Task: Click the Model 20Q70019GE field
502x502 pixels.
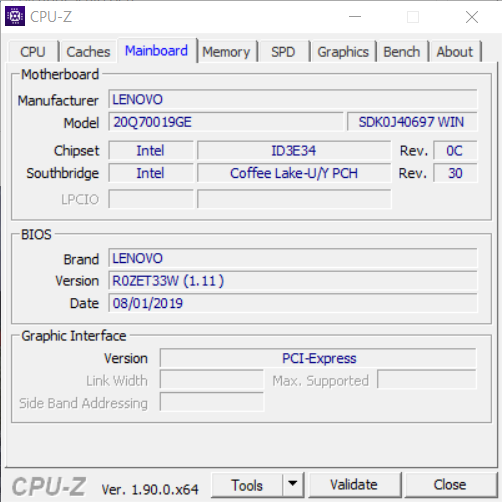Action: (x=226, y=122)
